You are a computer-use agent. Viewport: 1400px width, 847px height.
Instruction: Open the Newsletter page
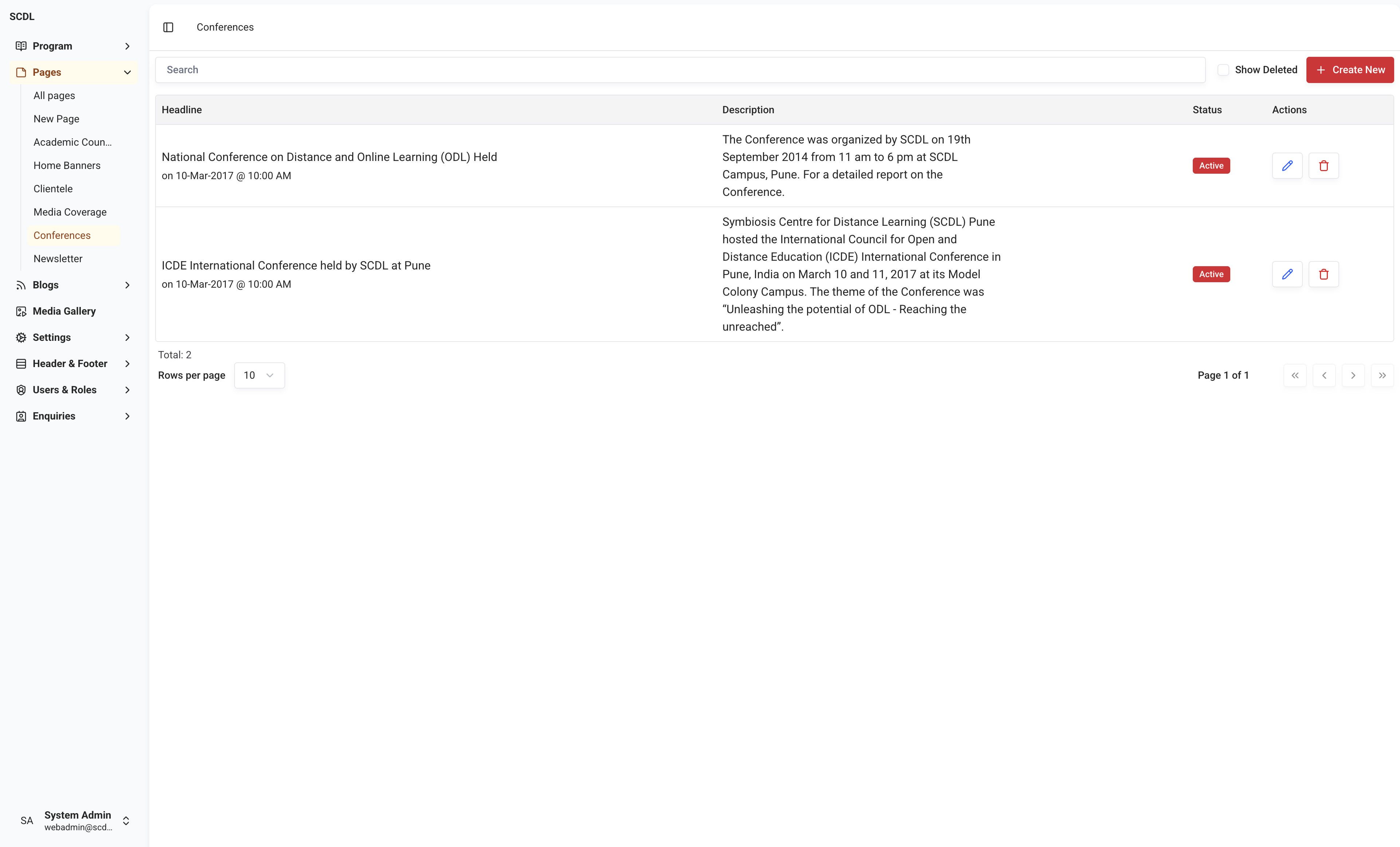click(x=58, y=259)
